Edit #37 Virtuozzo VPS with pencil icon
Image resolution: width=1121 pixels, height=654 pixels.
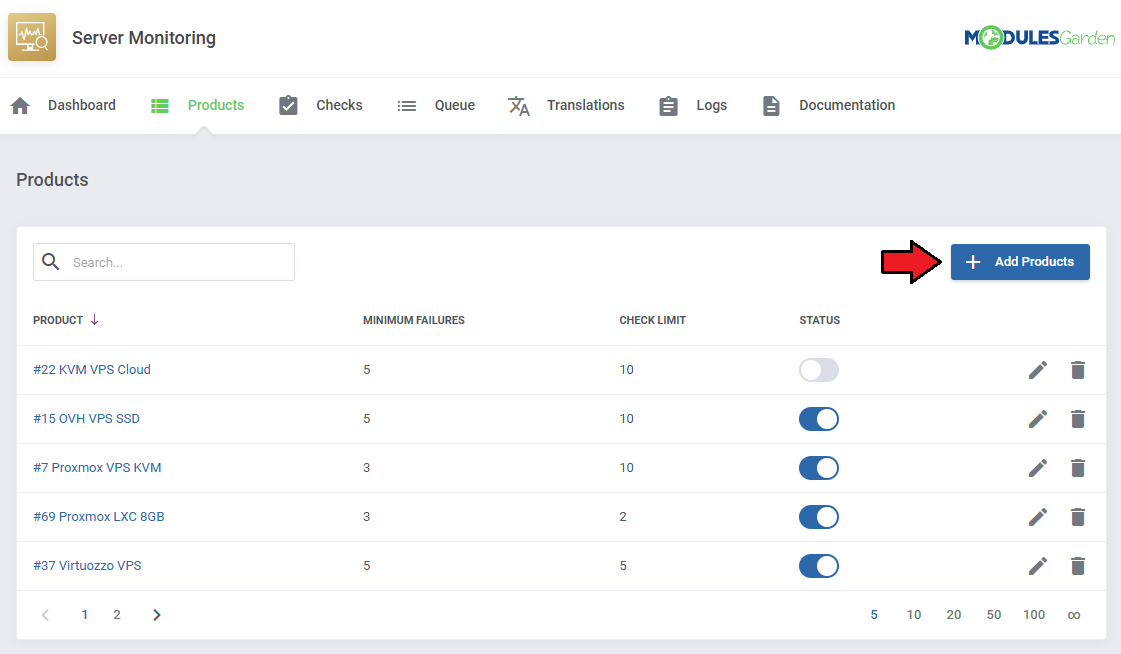coord(1038,566)
